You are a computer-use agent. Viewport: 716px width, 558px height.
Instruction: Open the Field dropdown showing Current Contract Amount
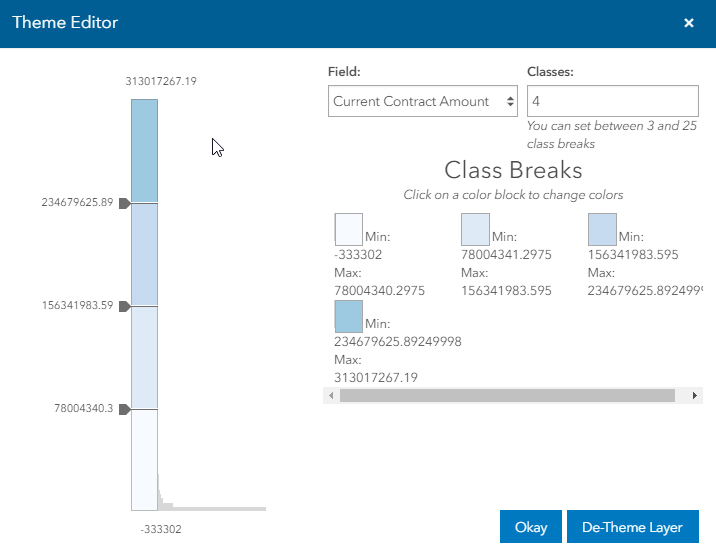click(x=422, y=101)
